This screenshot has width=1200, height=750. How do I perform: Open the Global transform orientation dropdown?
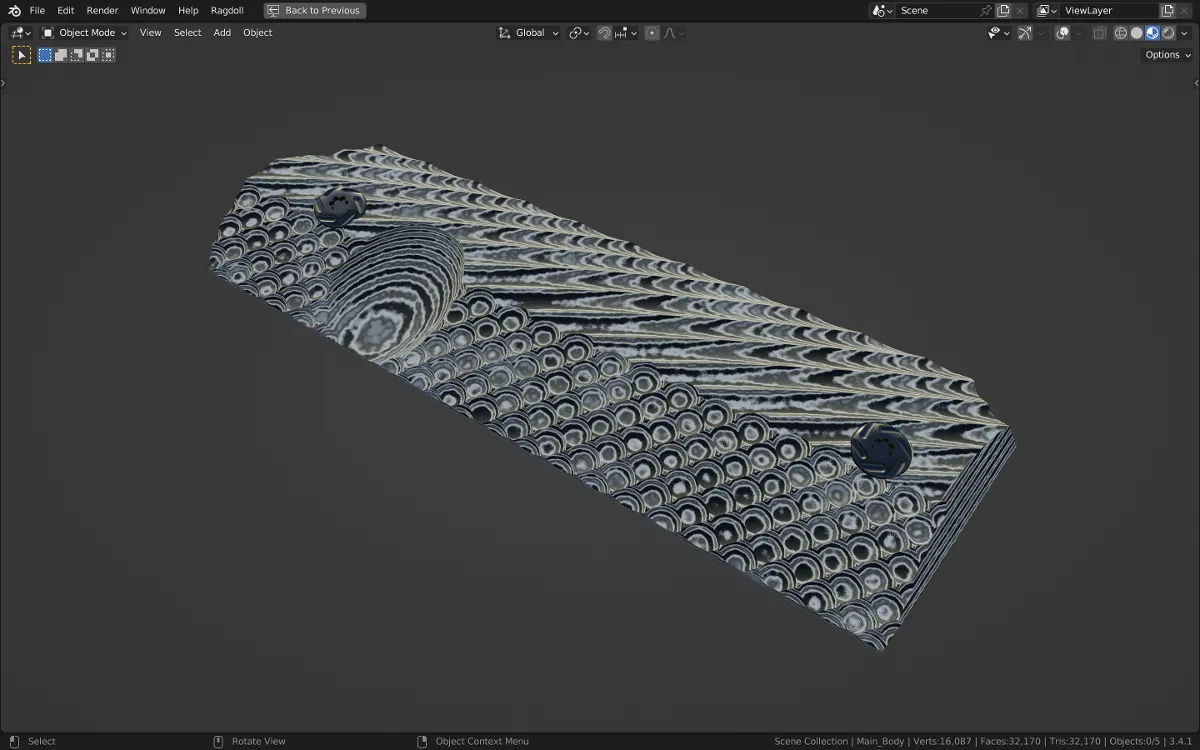(529, 33)
